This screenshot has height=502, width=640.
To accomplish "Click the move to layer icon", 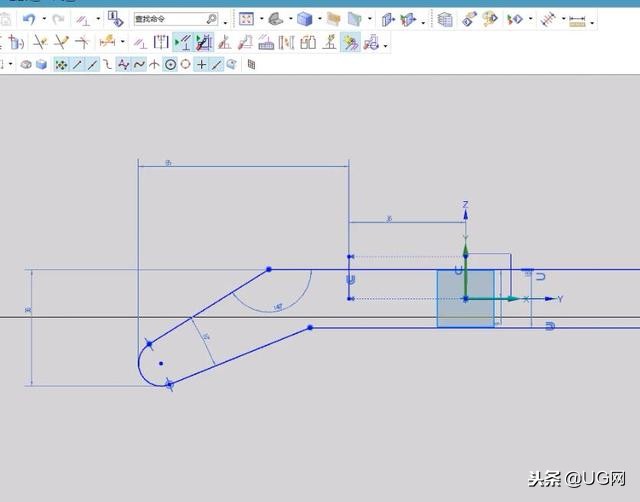I will click(x=469, y=19).
